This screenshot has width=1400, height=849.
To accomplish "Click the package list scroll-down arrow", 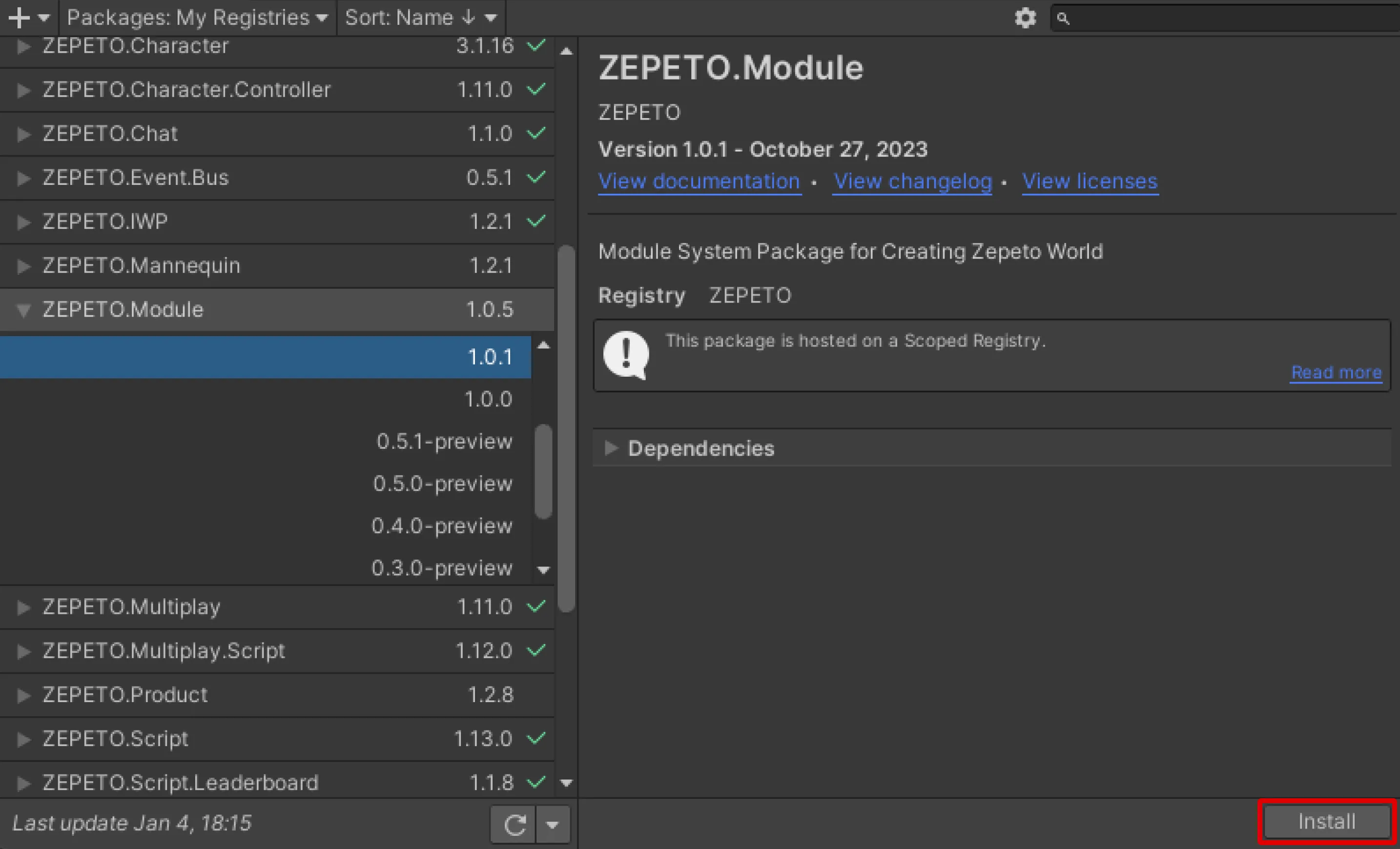I will pyautogui.click(x=566, y=783).
